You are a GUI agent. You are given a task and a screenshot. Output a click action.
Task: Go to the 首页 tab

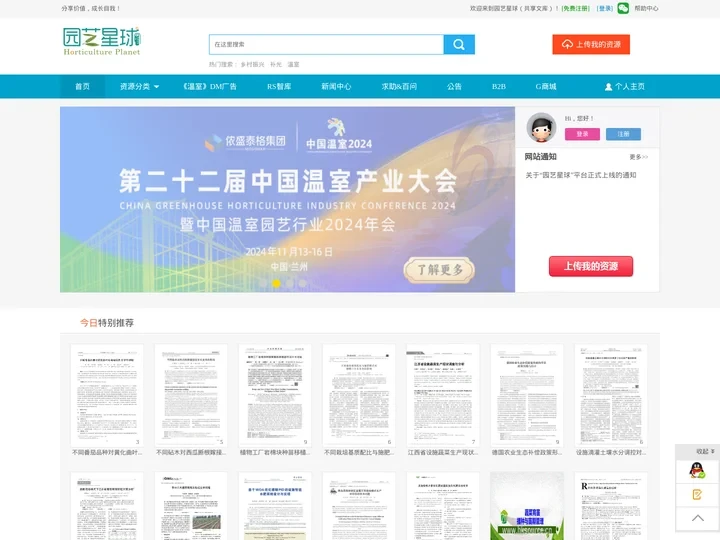coord(83,86)
